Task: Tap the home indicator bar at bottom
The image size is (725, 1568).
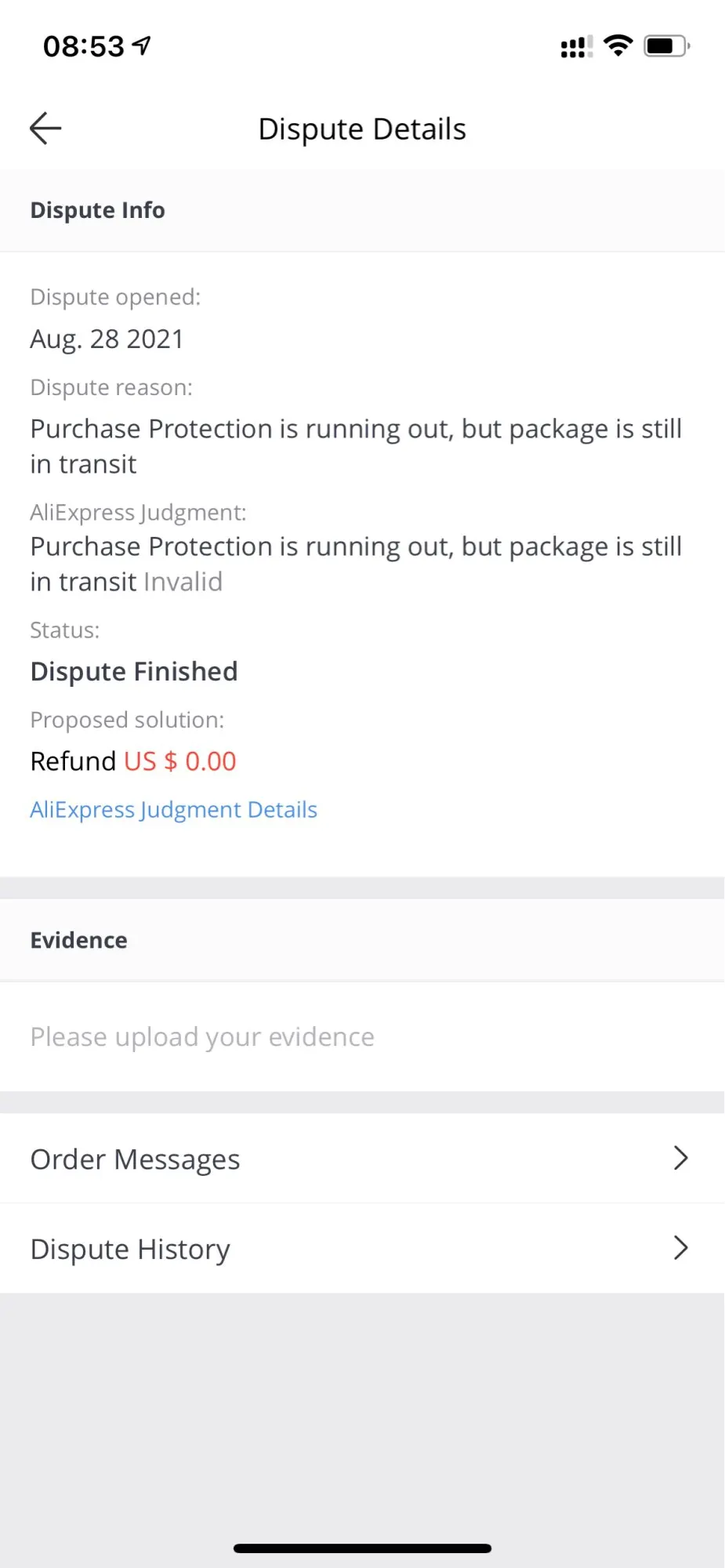Action: (362, 1548)
